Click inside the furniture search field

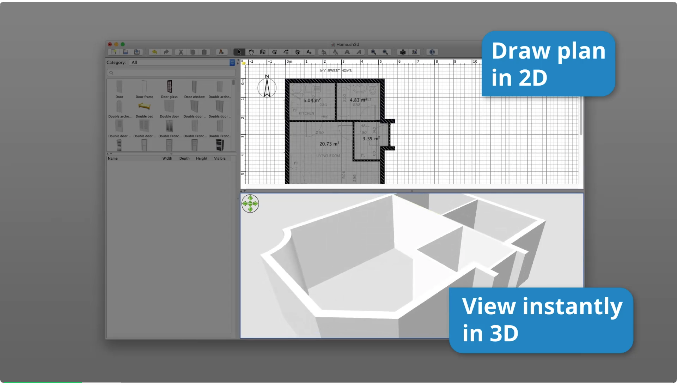pos(171,73)
